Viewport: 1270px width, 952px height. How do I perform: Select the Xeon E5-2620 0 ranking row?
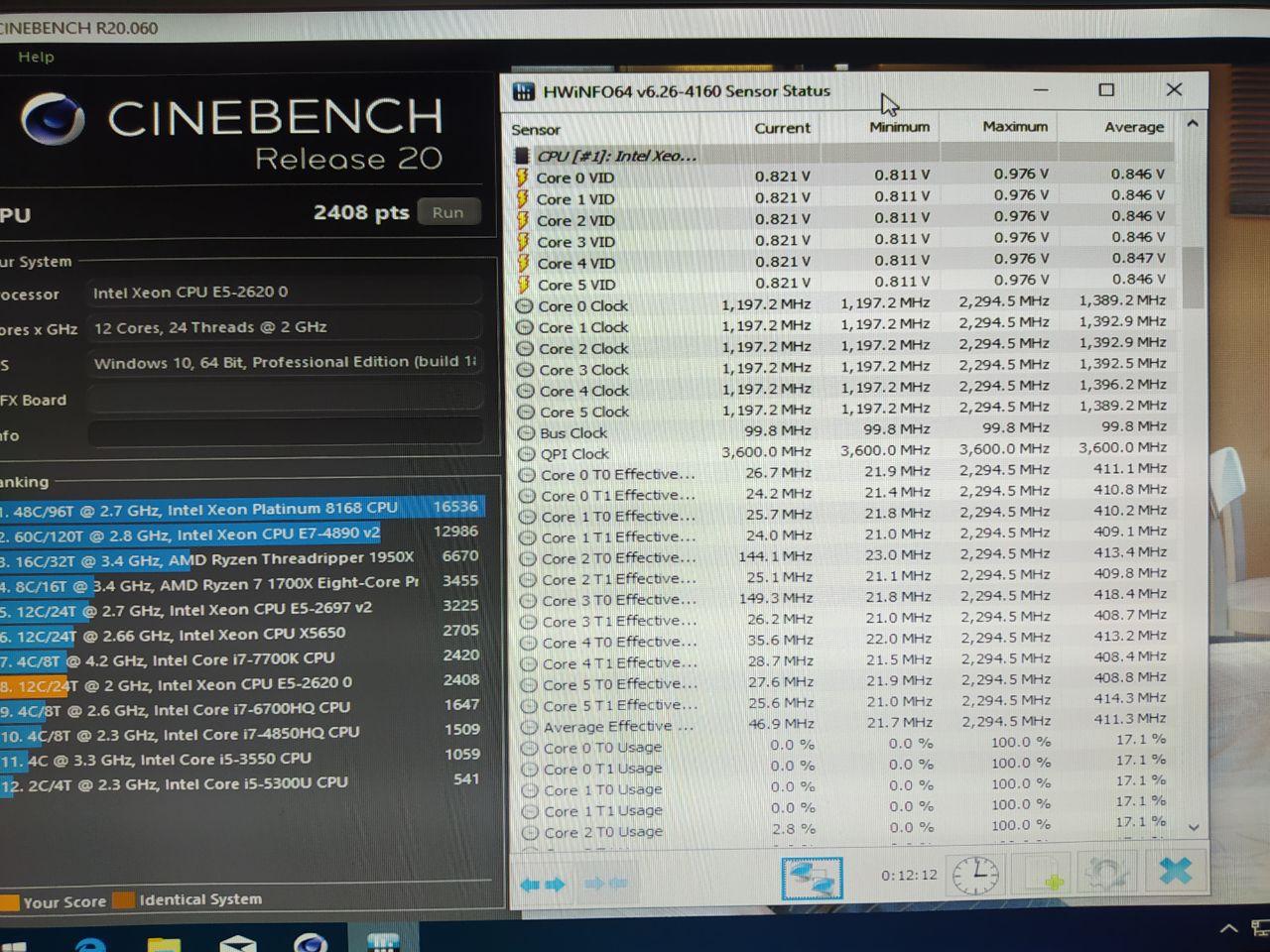click(x=242, y=683)
